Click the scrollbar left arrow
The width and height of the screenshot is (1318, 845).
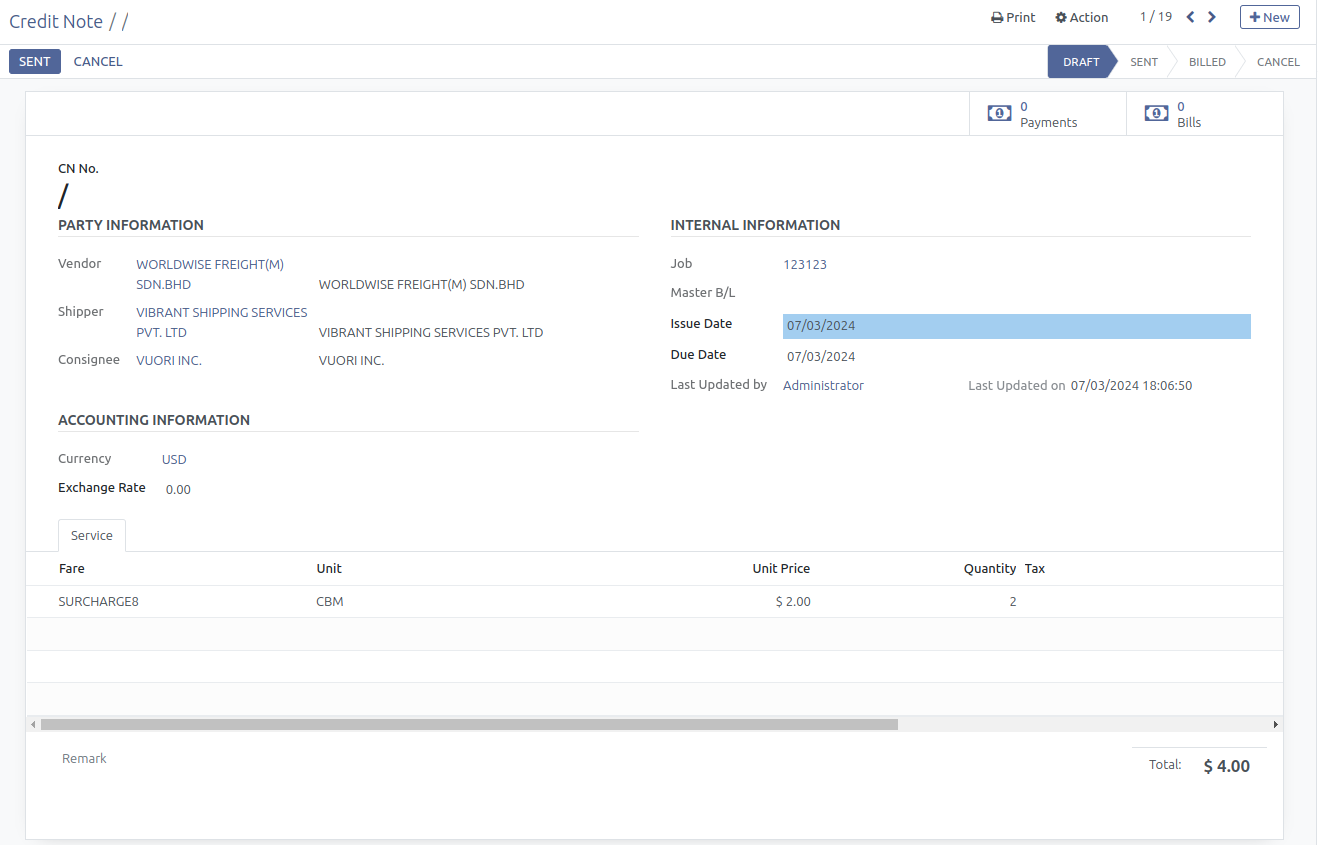(x=33, y=724)
